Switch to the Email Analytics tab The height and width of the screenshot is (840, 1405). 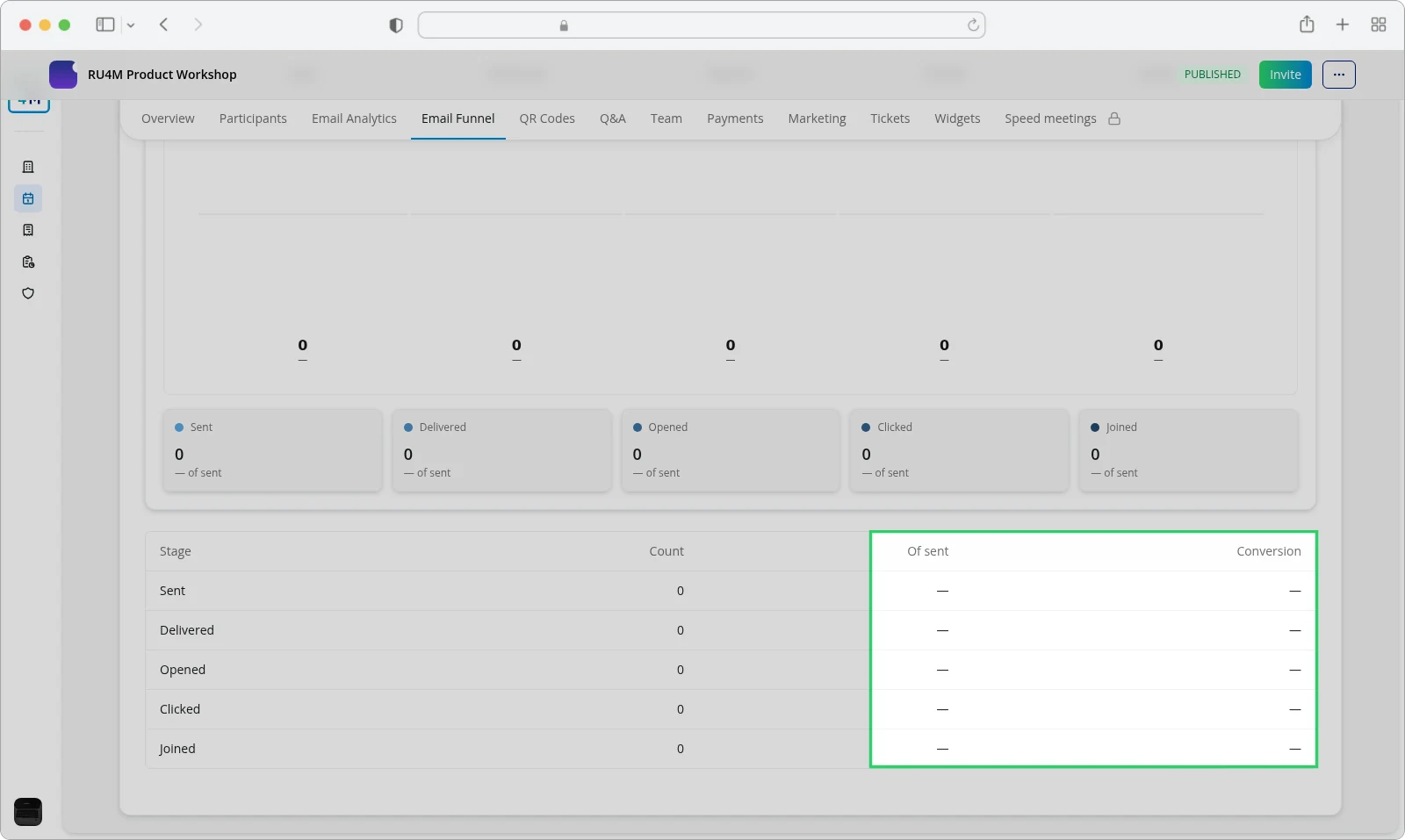354,118
